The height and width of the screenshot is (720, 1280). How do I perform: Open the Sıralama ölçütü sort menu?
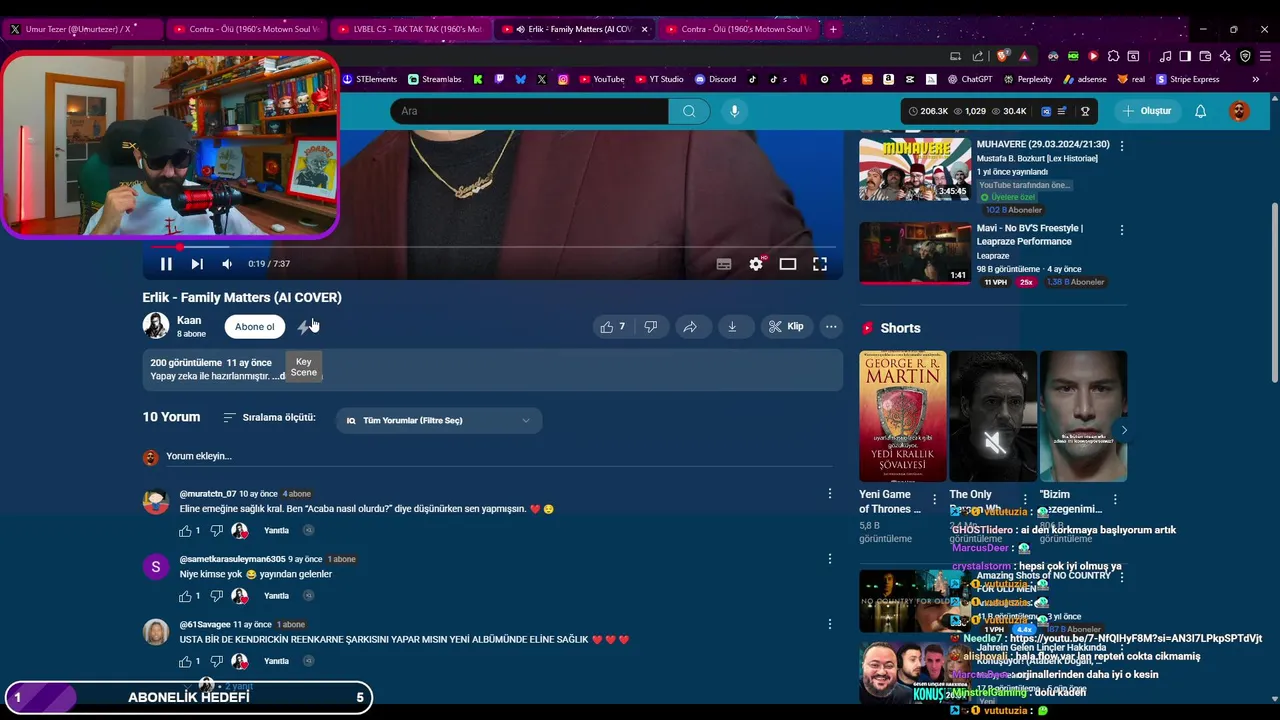click(269, 418)
